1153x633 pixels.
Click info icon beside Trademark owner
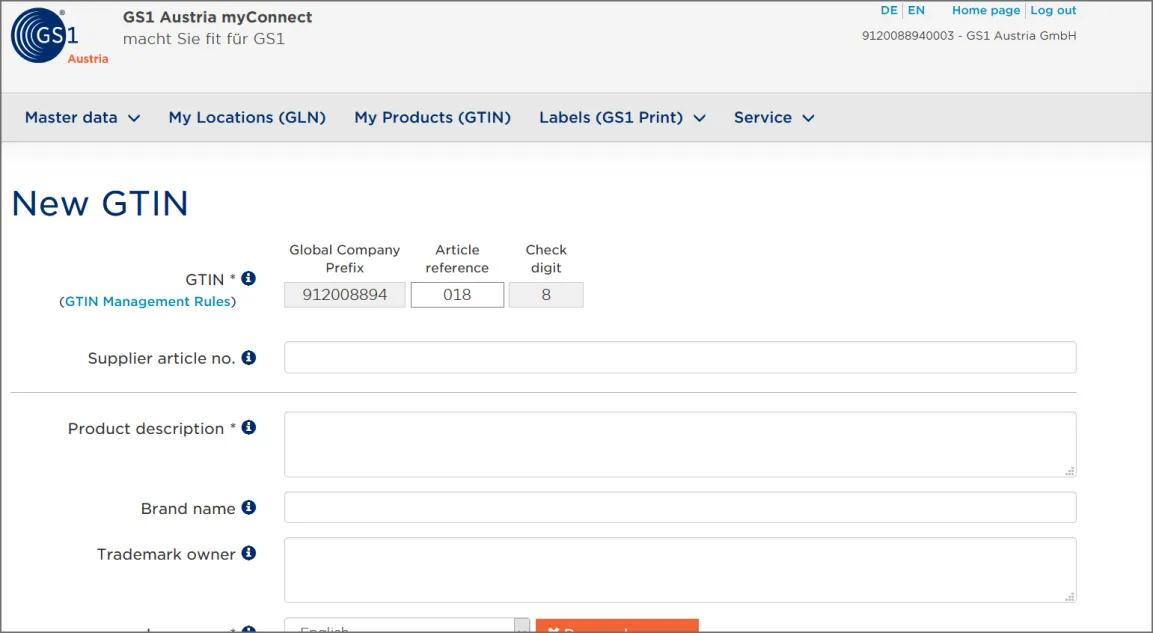pyautogui.click(x=249, y=554)
